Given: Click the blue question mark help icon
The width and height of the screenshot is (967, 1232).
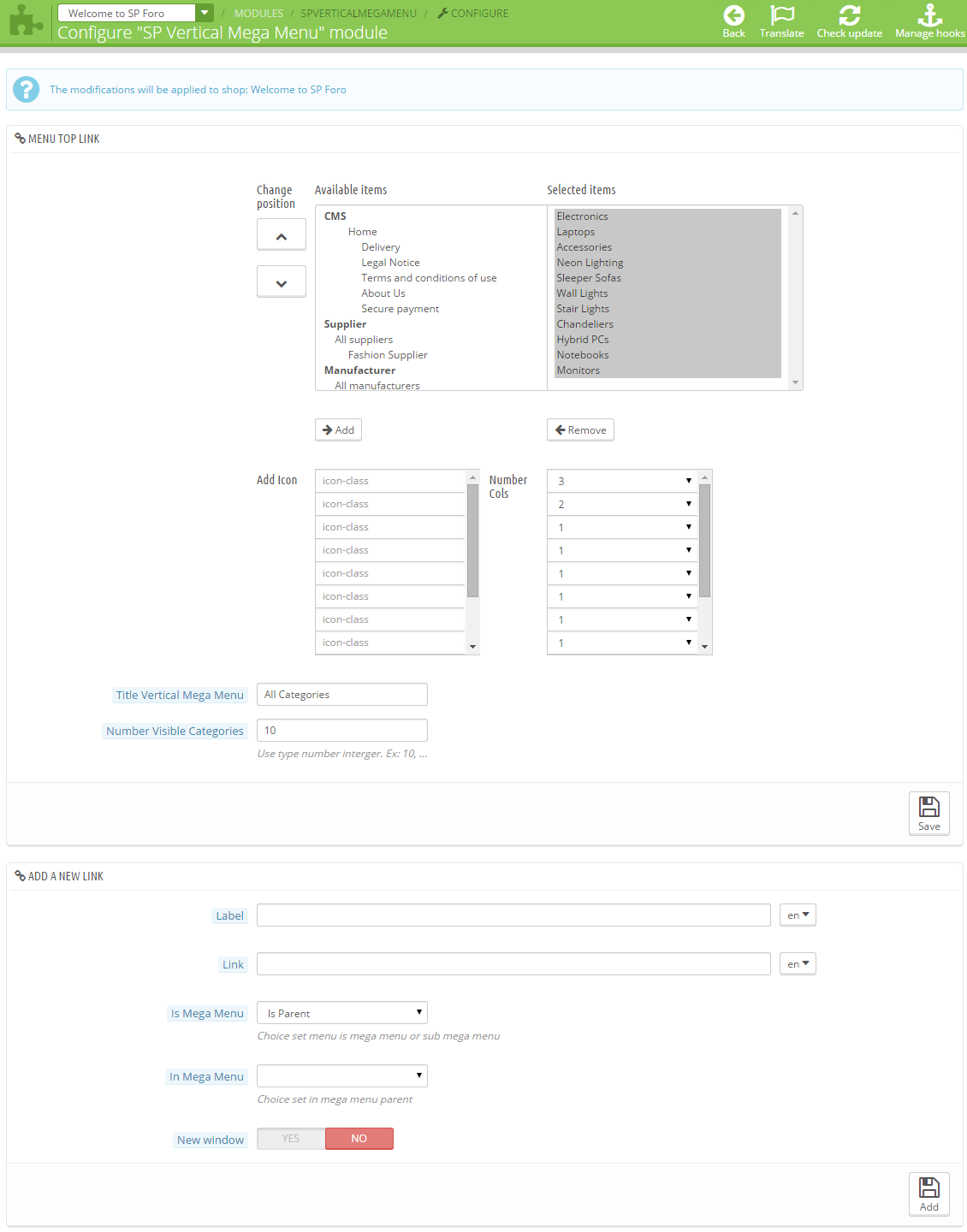Looking at the screenshot, I should tap(27, 89).
